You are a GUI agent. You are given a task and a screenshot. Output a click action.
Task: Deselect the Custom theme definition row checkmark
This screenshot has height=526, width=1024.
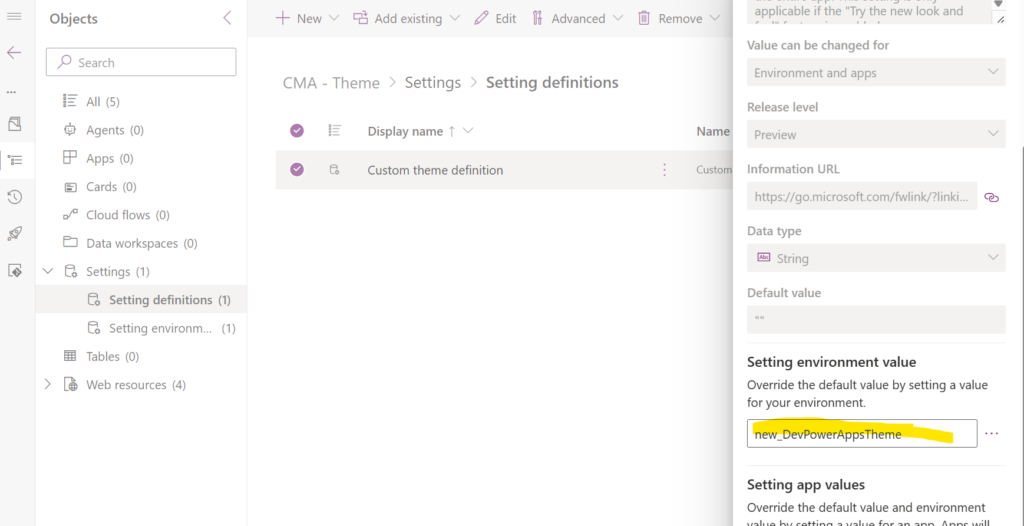(297, 170)
